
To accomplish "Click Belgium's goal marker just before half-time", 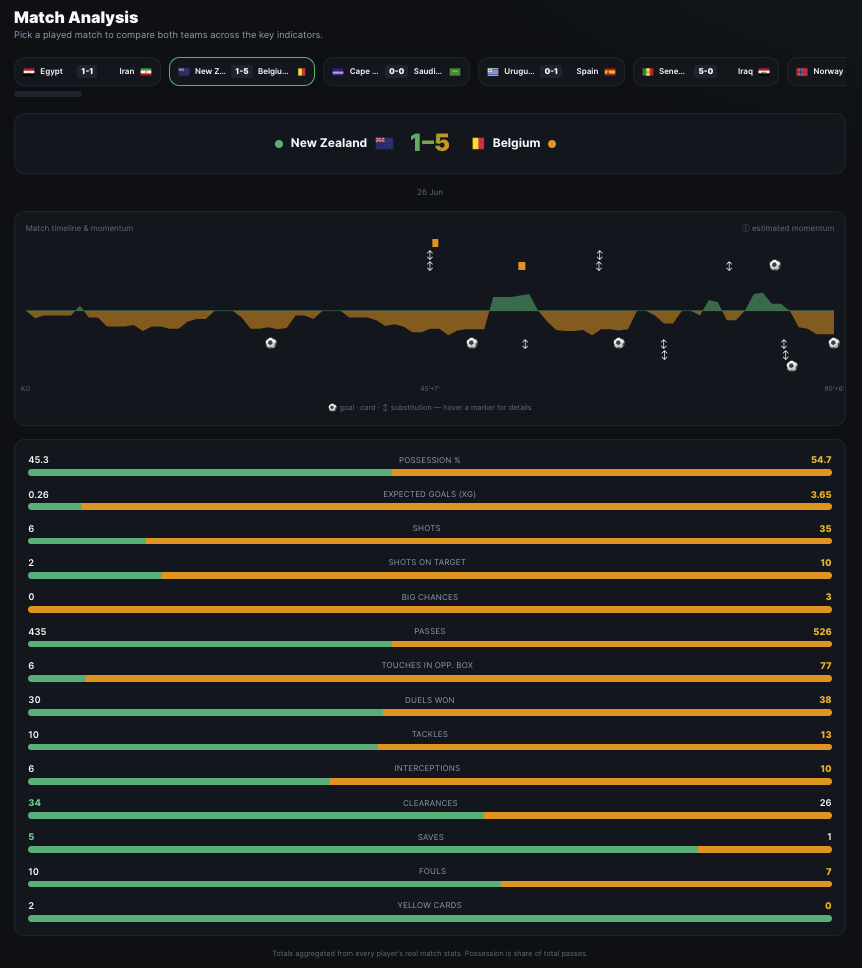I will pyautogui.click(x=472, y=343).
